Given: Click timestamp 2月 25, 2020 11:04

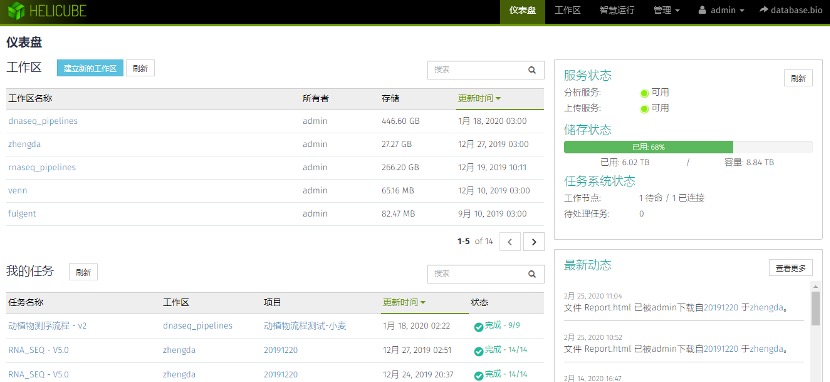Looking at the screenshot, I should [x=593, y=296].
